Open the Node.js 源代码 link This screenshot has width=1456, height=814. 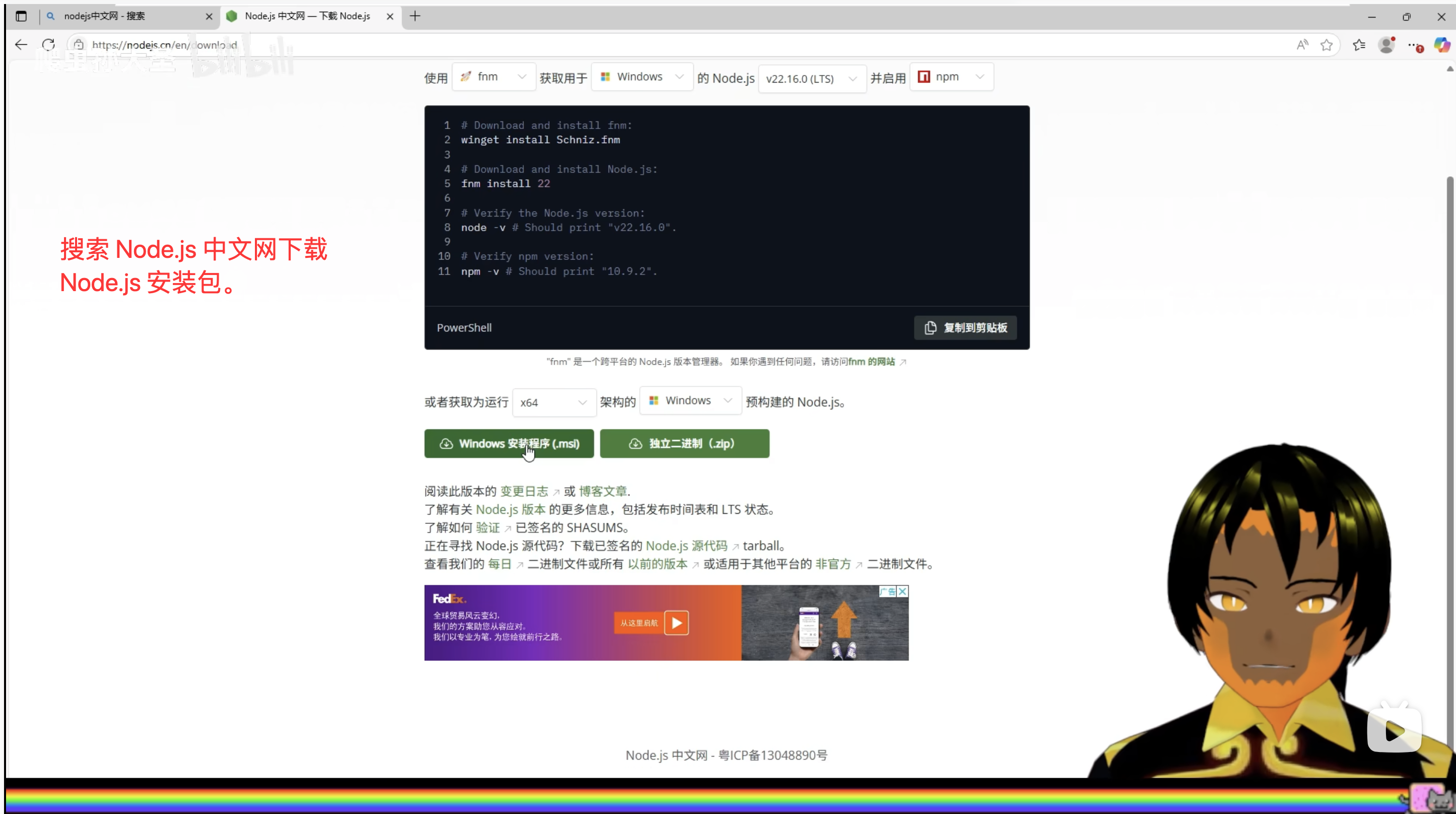point(686,546)
